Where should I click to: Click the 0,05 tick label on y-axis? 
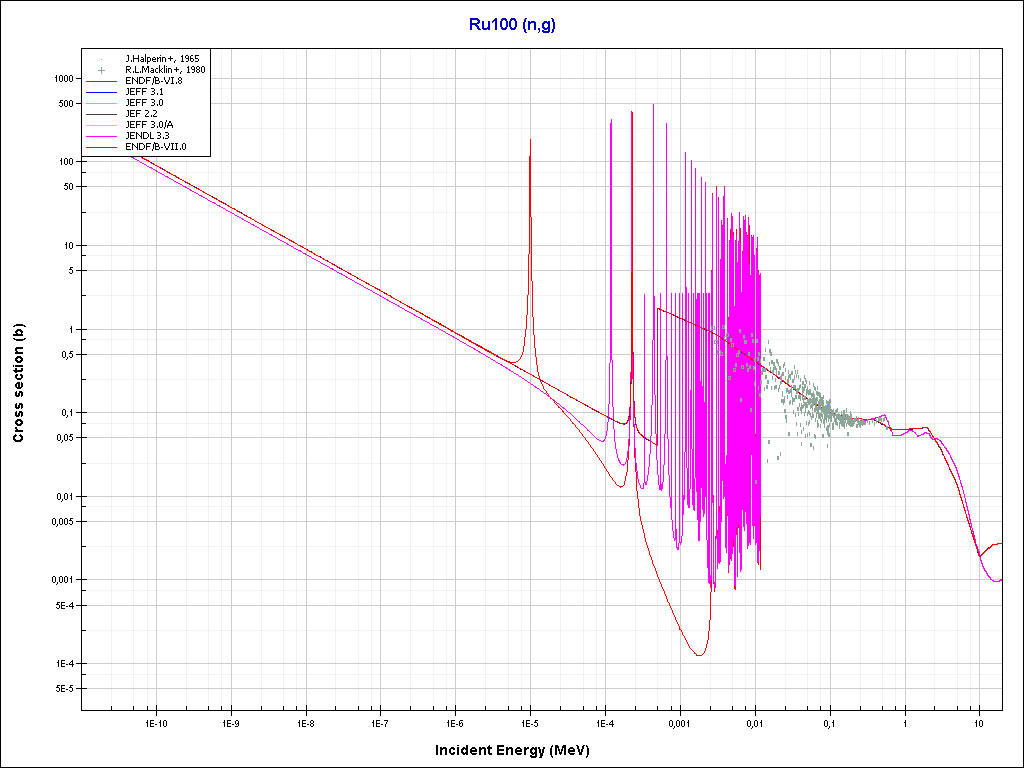click(64, 438)
